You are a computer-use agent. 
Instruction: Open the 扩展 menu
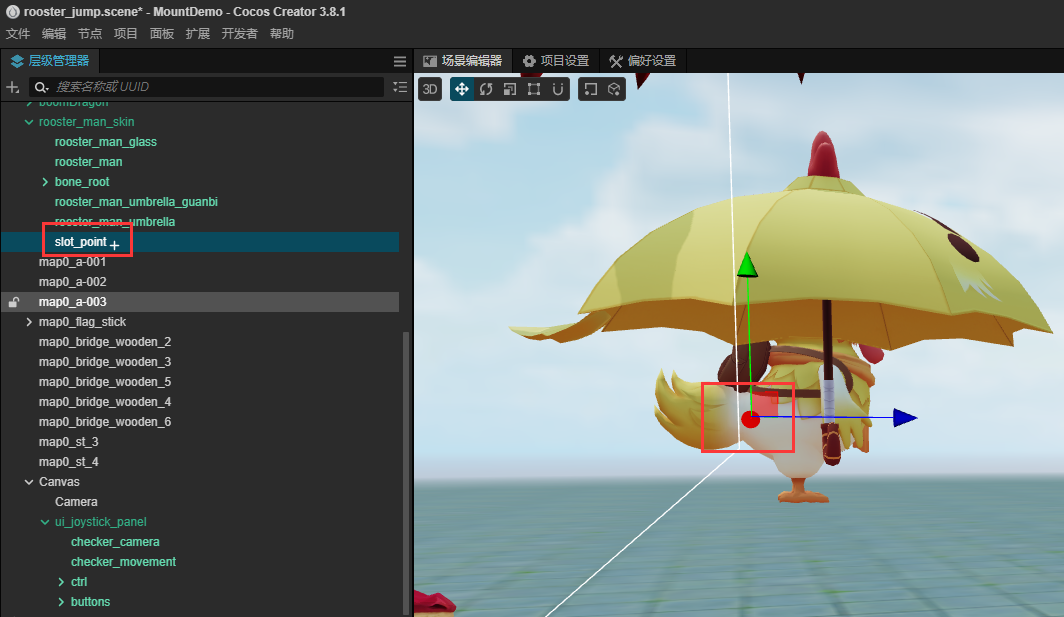pyautogui.click(x=197, y=34)
